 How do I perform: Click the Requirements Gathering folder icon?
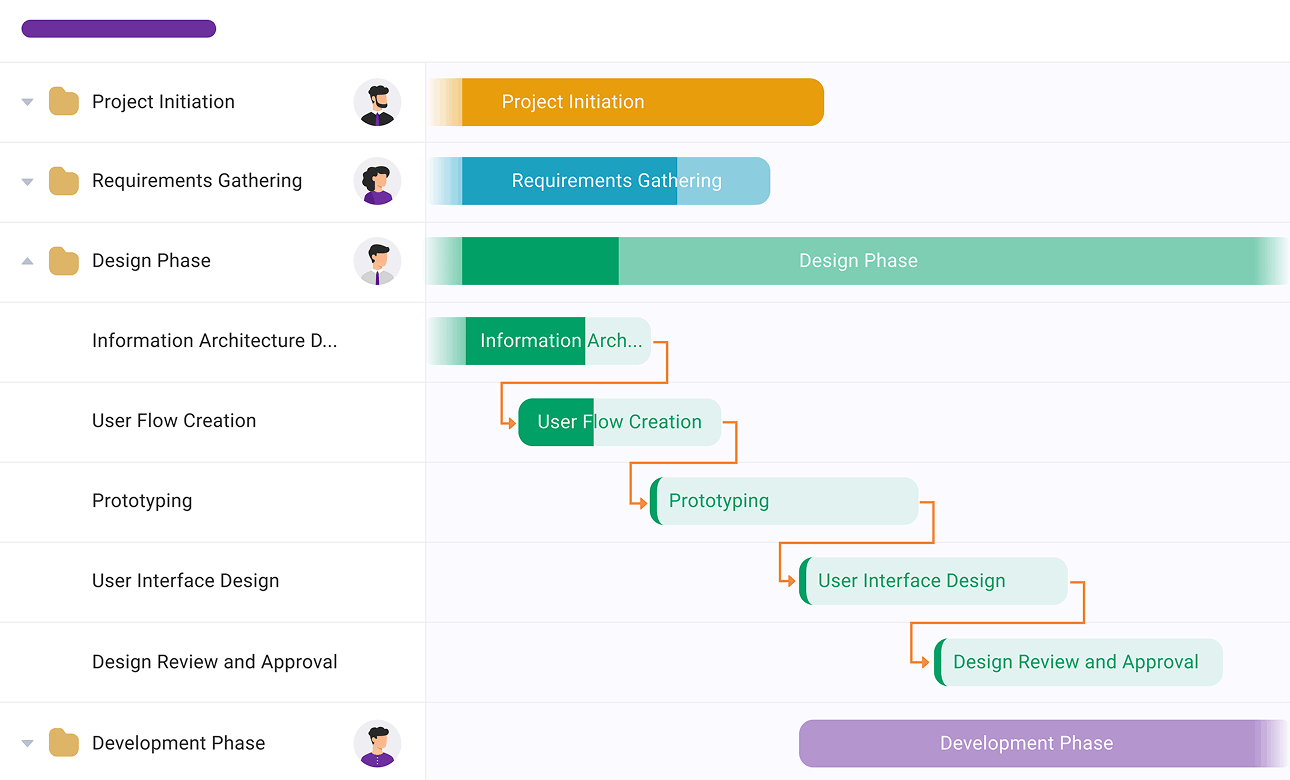64,182
